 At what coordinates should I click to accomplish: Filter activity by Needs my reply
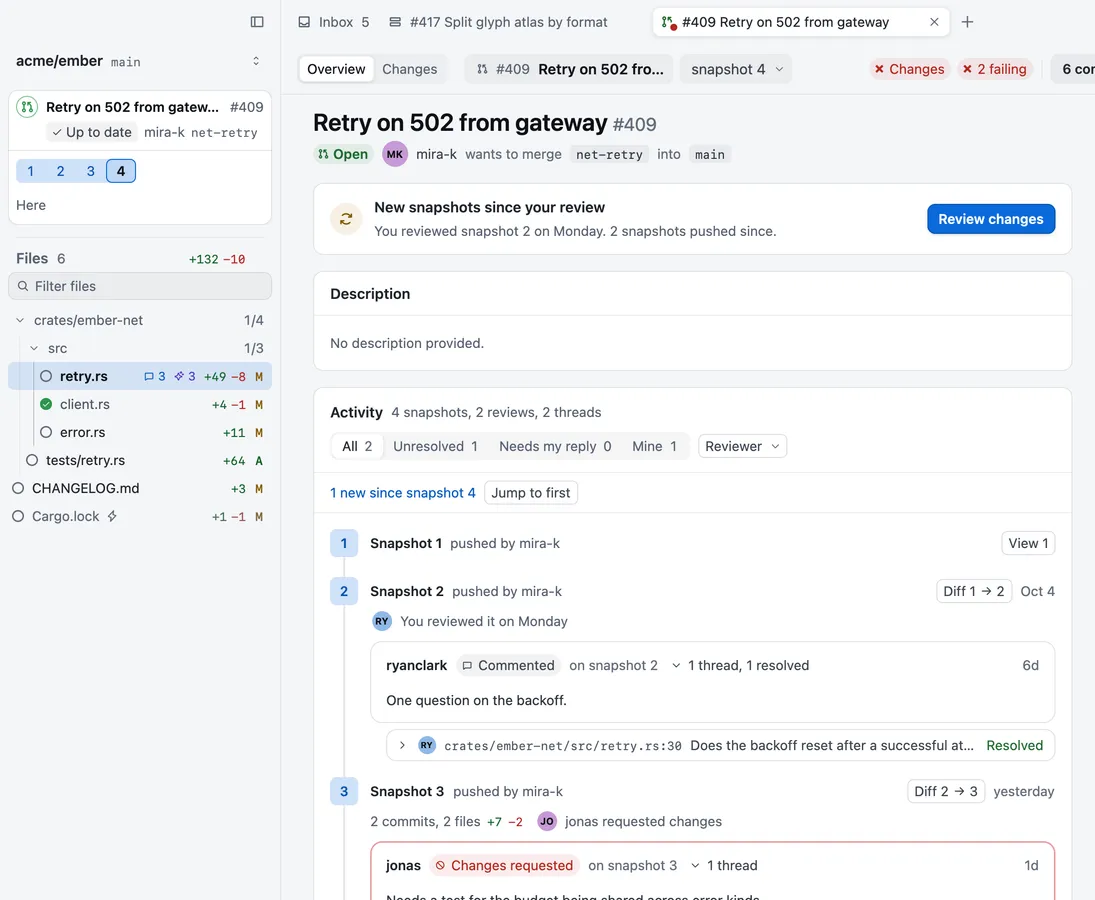pyautogui.click(x=555, y=446)
